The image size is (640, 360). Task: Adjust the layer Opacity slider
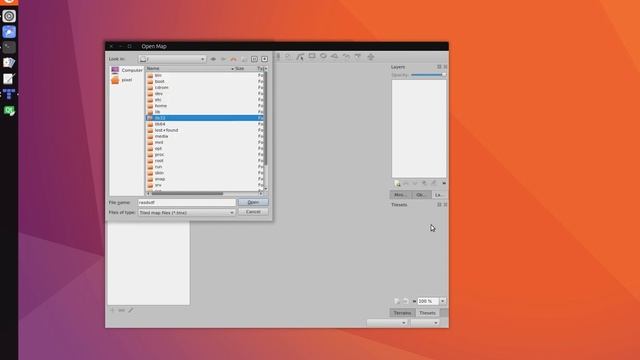tap(429, 75)
